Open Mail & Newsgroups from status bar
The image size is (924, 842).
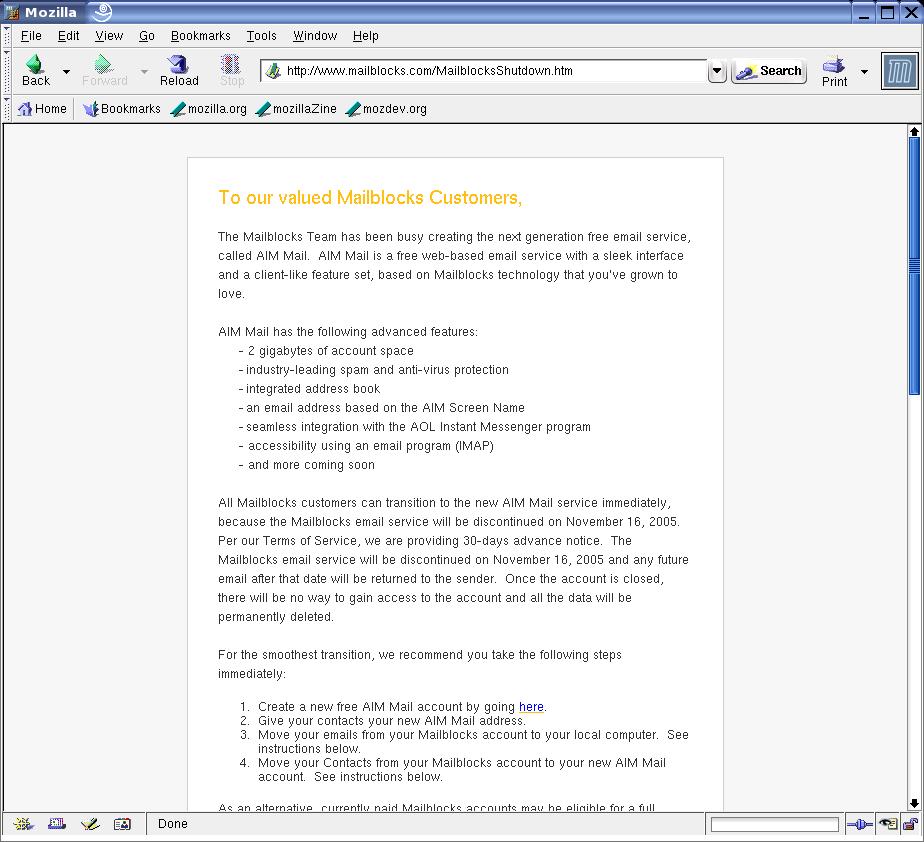point(57,824)
